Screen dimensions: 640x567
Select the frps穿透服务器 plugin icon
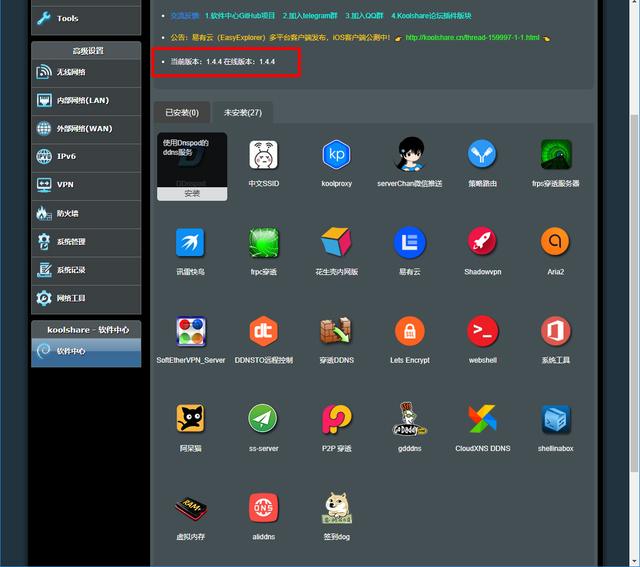(556, 154)
